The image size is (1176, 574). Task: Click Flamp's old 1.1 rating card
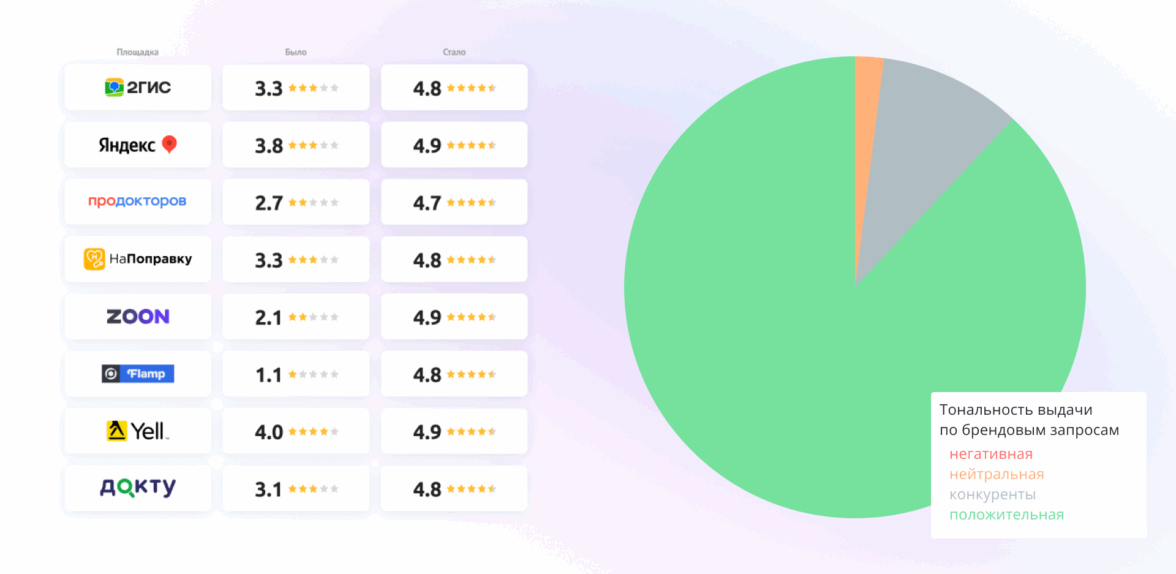point(296,374)
